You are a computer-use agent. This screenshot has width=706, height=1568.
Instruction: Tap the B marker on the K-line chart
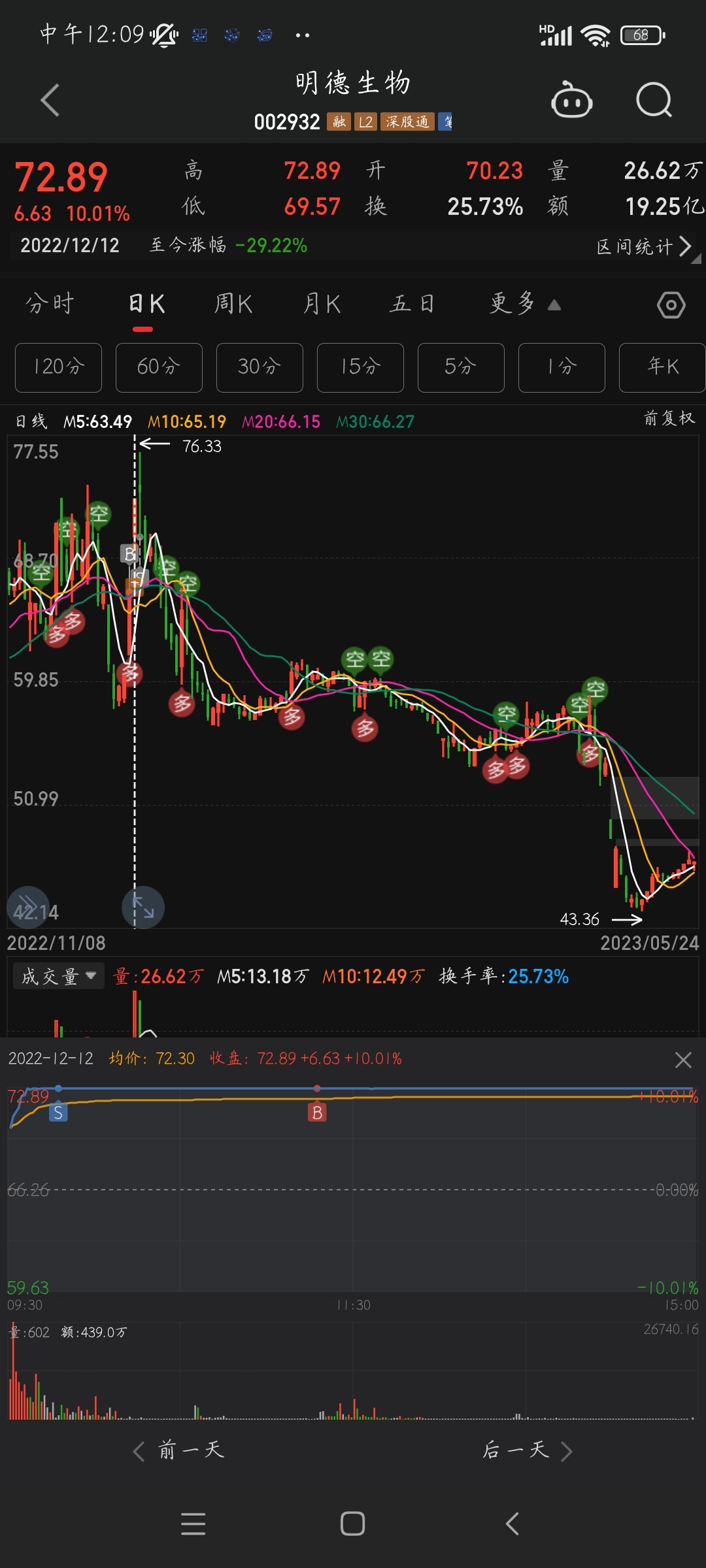click(129, 554)
